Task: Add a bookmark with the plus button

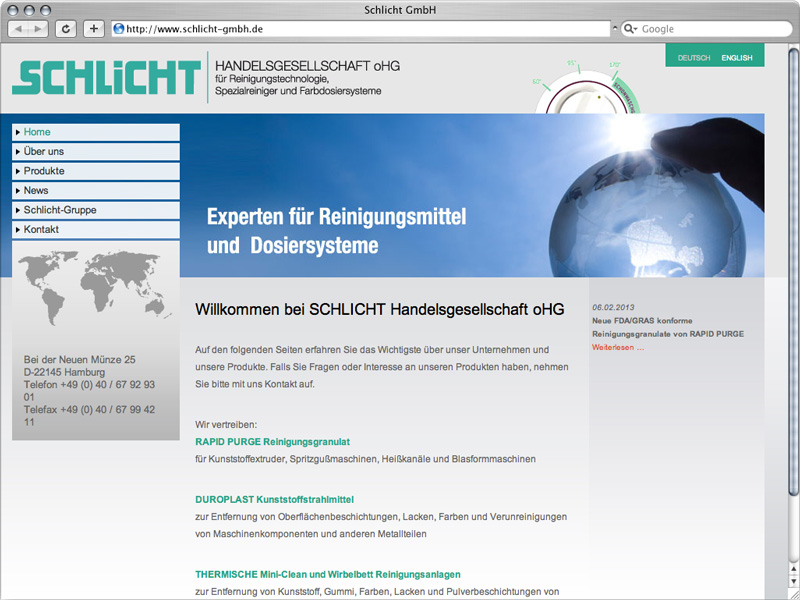Action: pyautogui.click(x=93, y=29)
